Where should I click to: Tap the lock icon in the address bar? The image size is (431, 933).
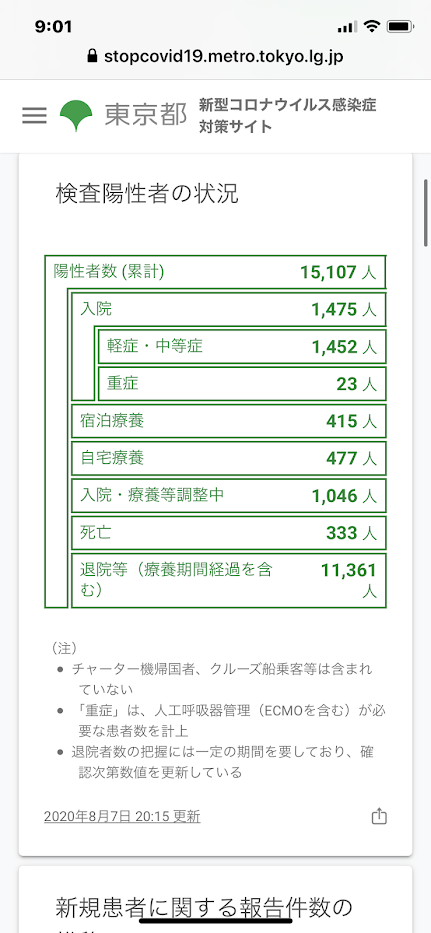click(92, 57)
